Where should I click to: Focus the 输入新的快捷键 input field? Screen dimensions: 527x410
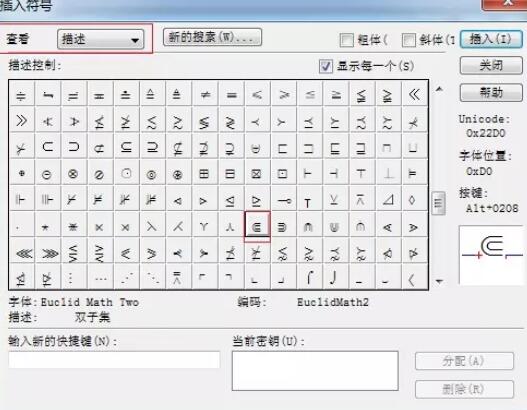114,360
